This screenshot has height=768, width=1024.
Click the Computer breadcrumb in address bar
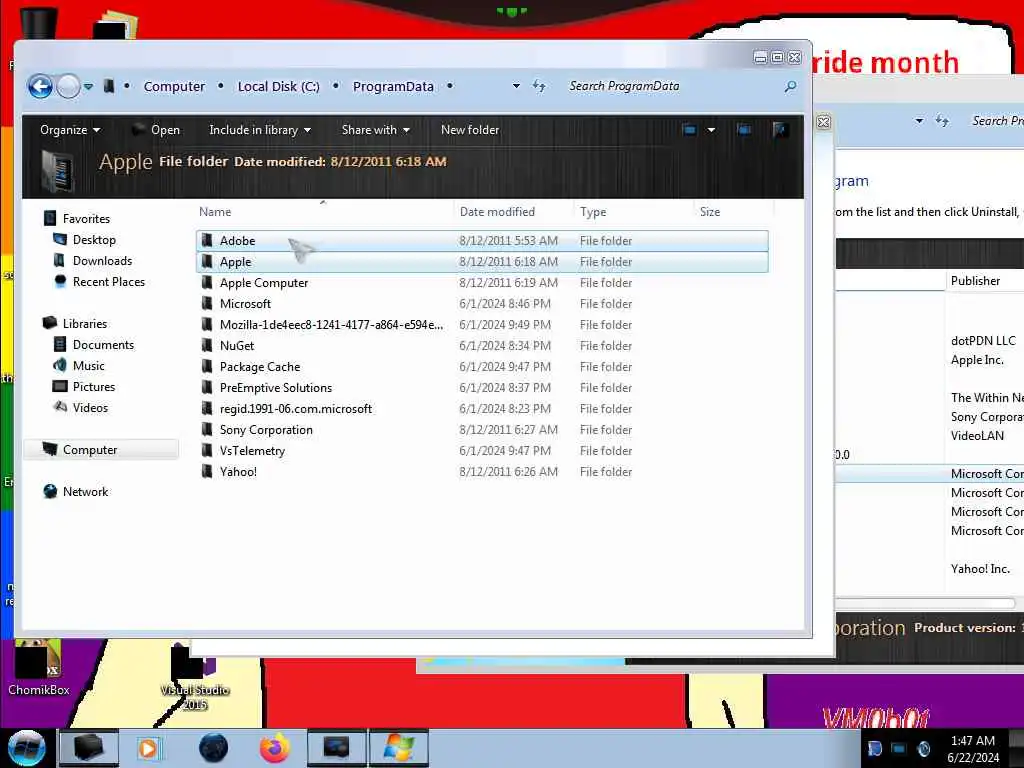tap(174, 86)
